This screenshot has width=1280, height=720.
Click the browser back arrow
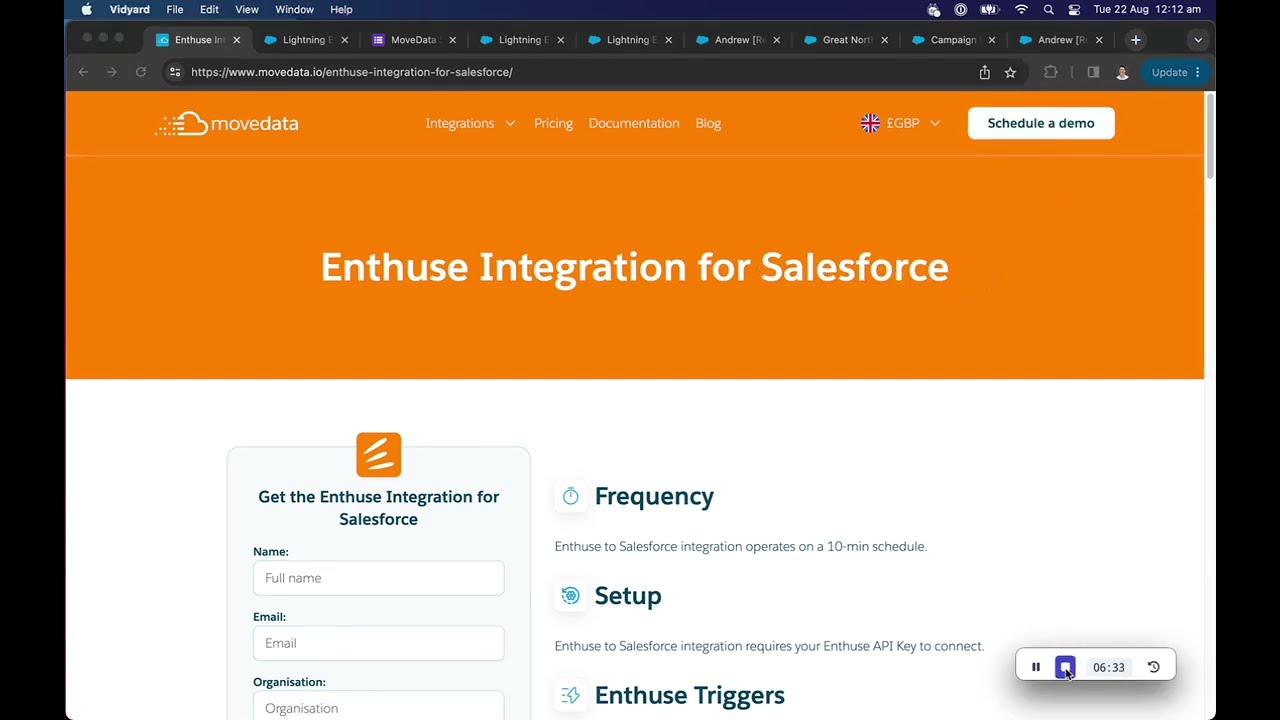(83, 72)
